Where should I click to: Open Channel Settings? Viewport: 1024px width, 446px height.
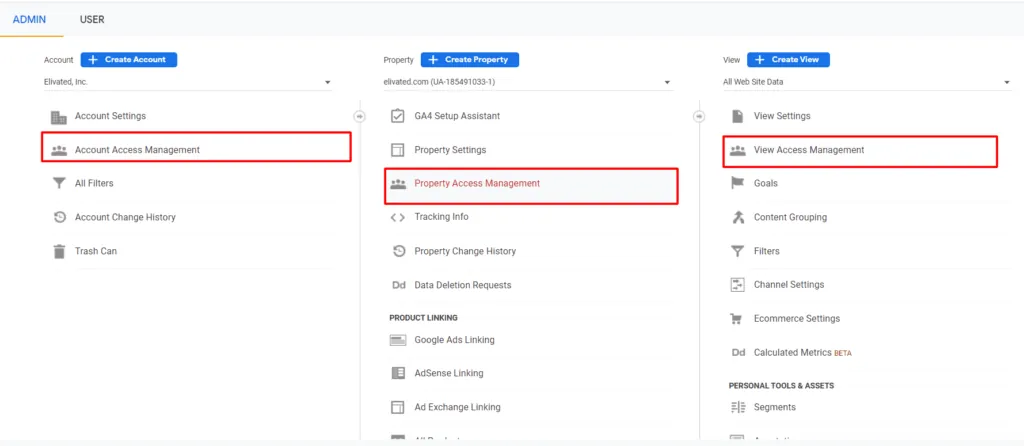(x=789, y=285)
